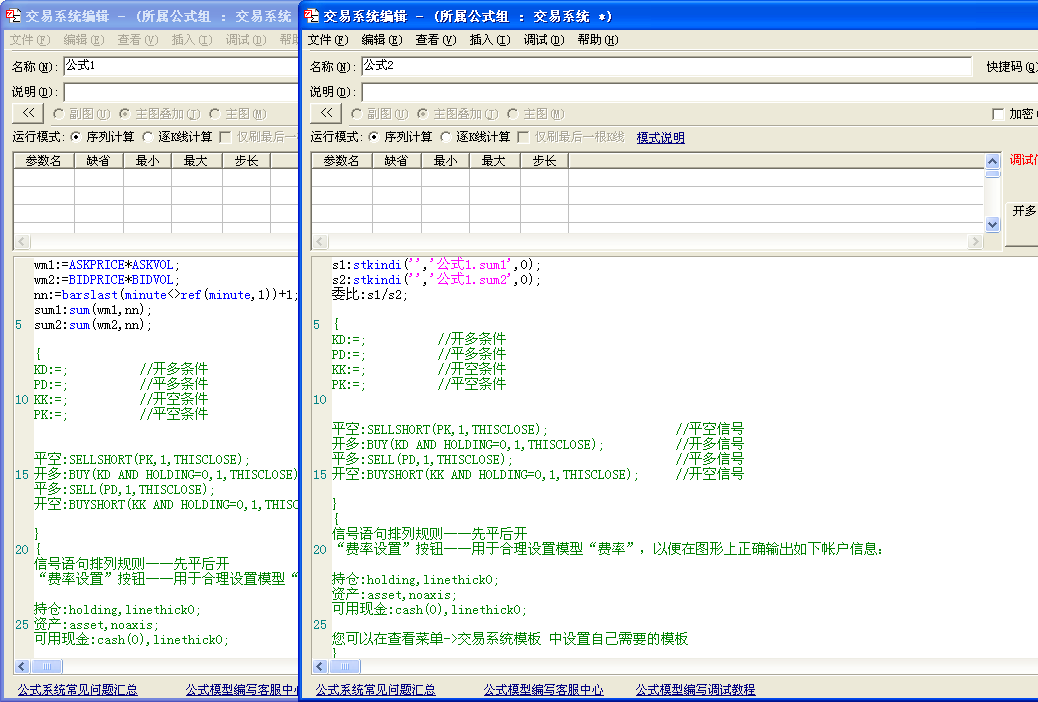Click the title bar icon of 公式1 window

tap(13, 15)
